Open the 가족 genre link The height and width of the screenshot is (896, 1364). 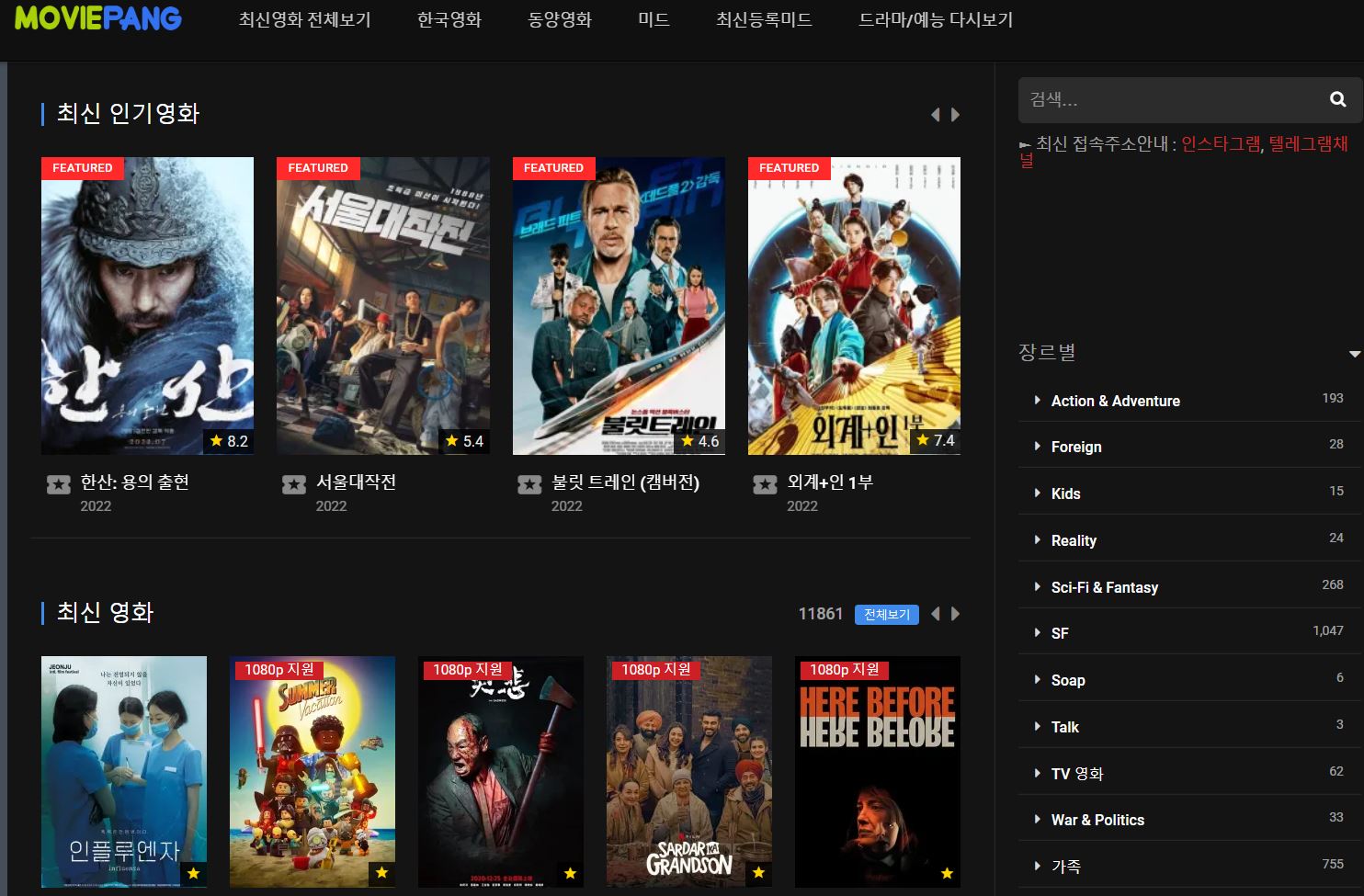(1065, 867)
